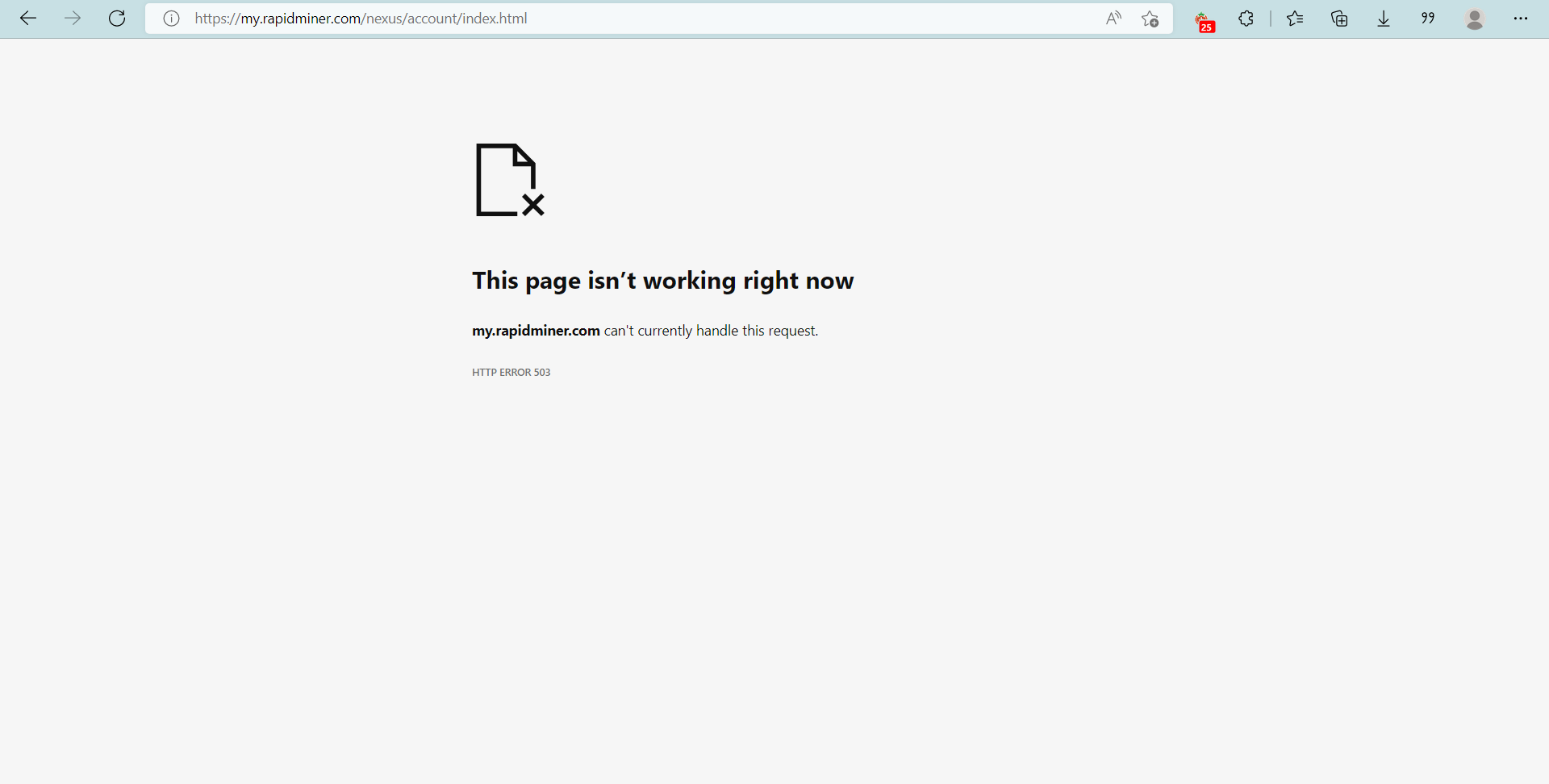Screen dimensions: 1549x784
Task: Open the extension with 25 badge
Action: click(x=1205, y=20)
